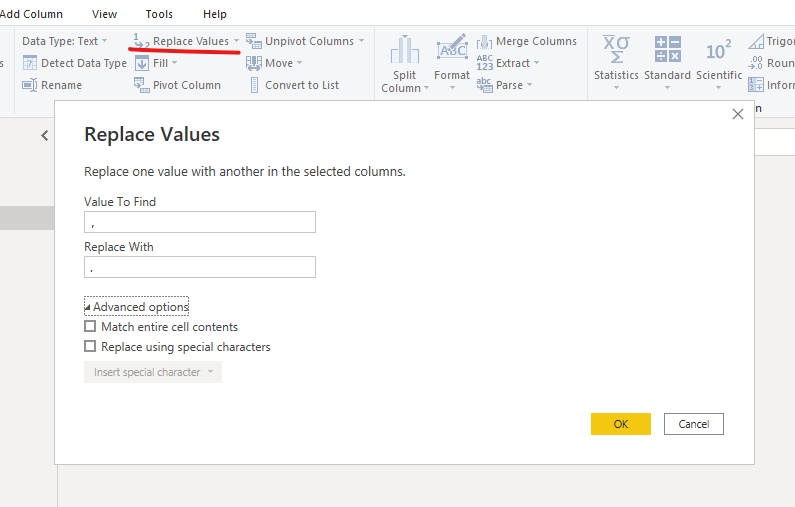
Task: Open the Move dropdown arrow
Action: (x=299, y=63)
